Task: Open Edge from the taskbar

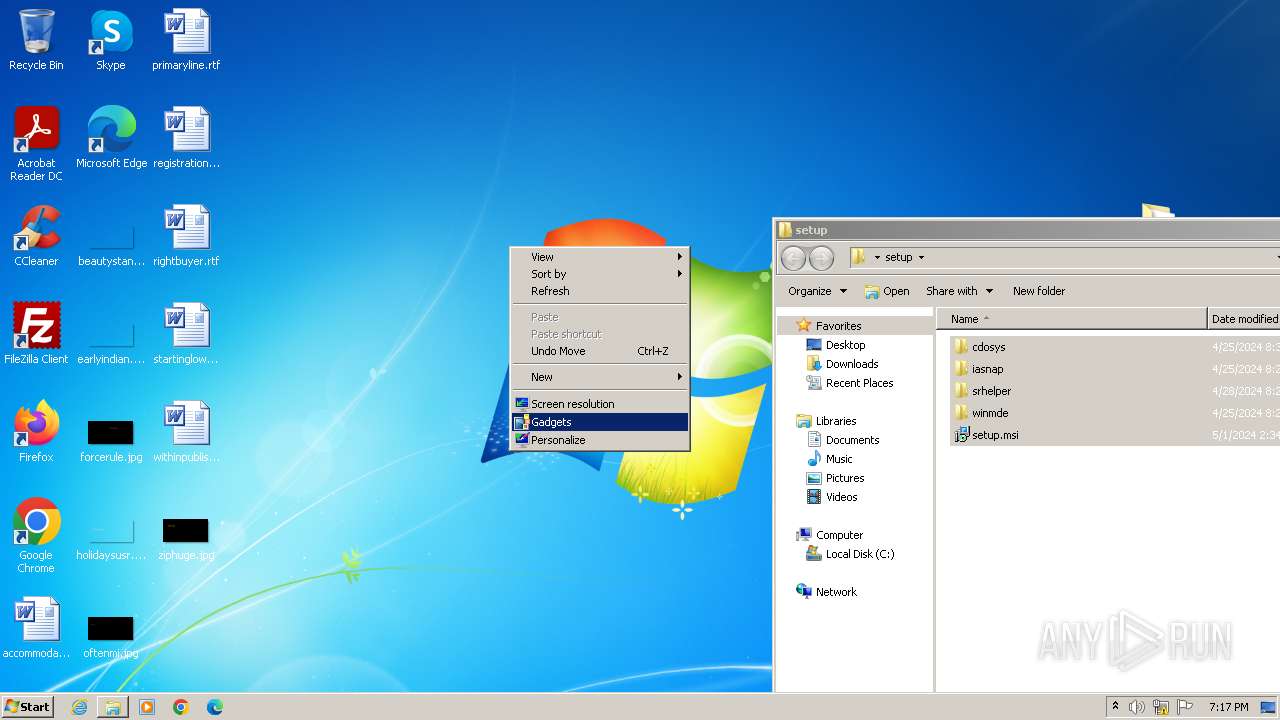Action: [x=215, y=707]
